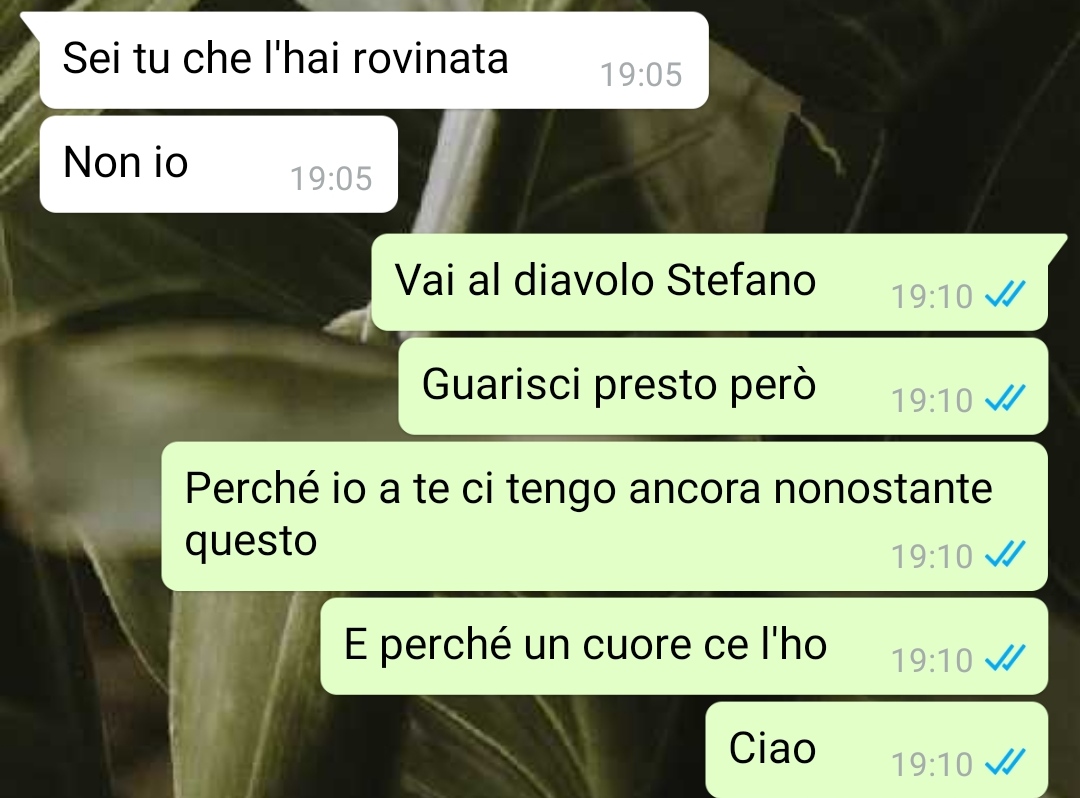Tap the leafy chat wallpaper background
1080x798 pixels.
pyautogui.click(x=895, y=138)
